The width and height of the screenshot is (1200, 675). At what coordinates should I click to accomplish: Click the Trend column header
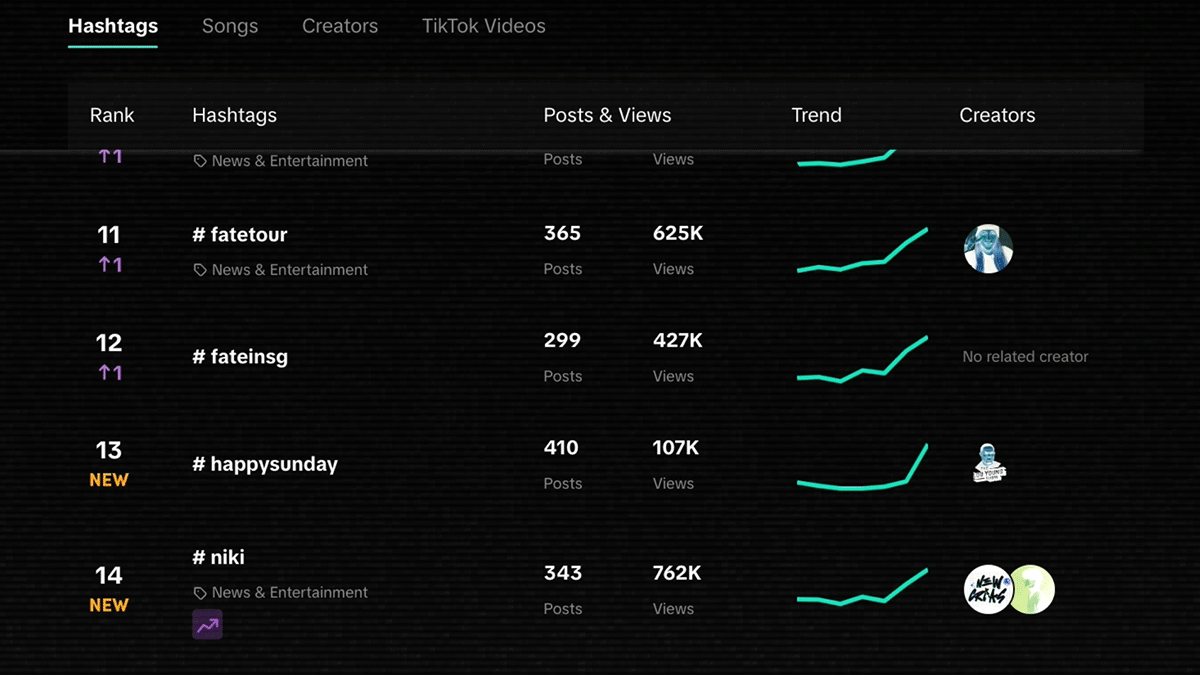tap(816, 115)
